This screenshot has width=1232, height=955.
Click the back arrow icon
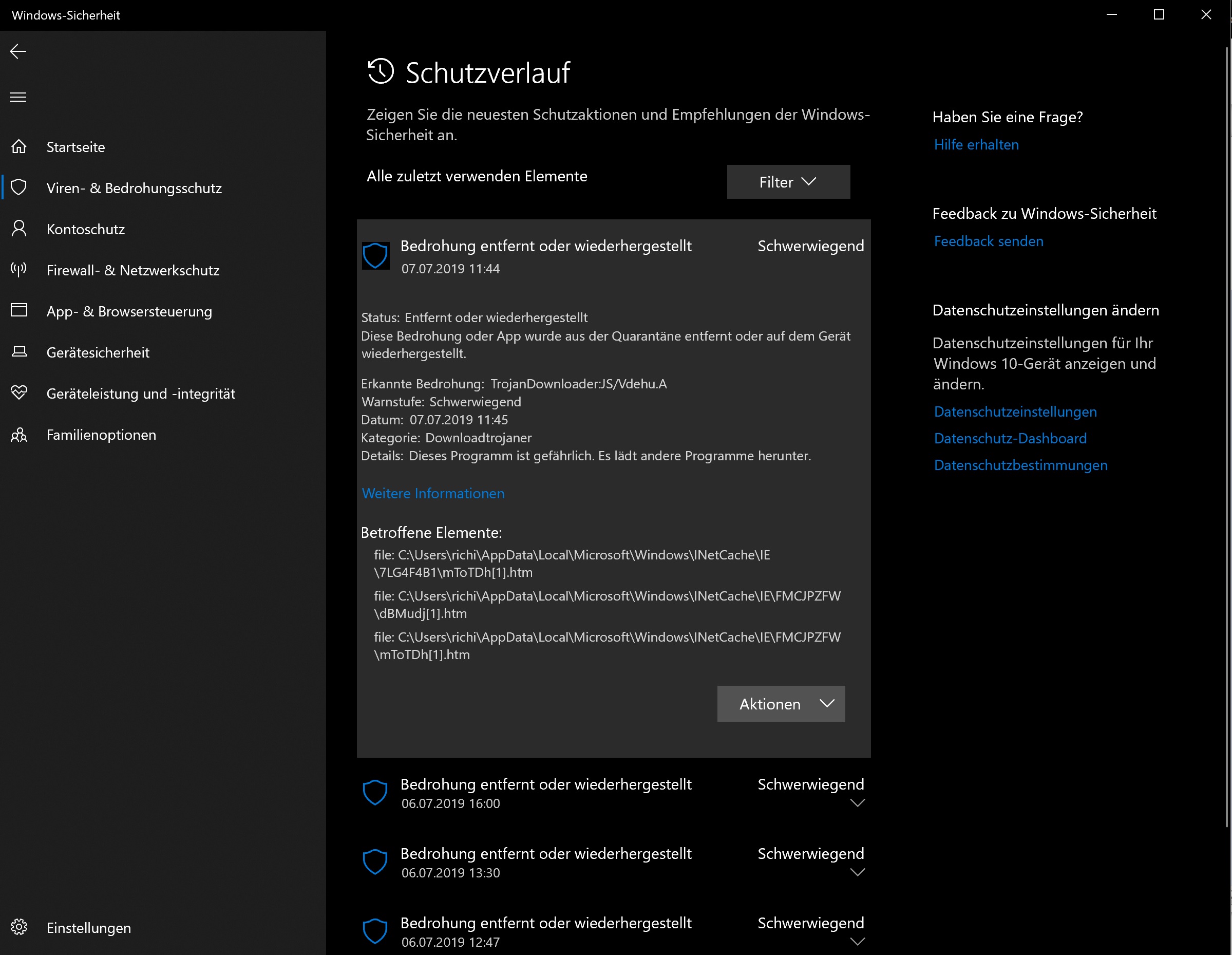(x=18, y=51)
